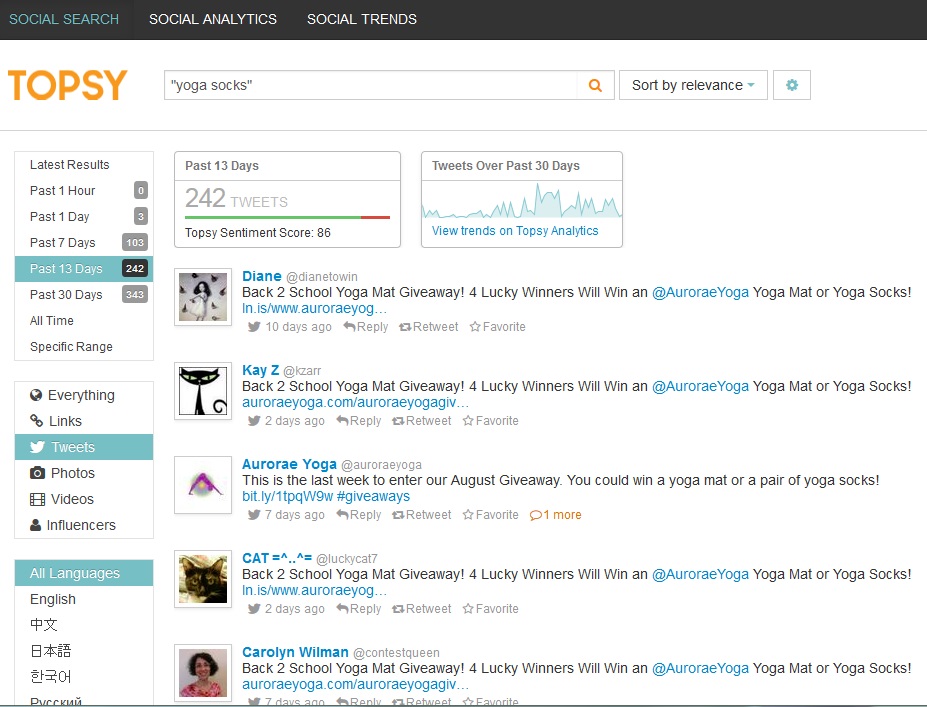This screenshot has height=707, width=927.
Task: Open the #giveaways hashtag
Action: pyautogui.click(x=373, y=497)
